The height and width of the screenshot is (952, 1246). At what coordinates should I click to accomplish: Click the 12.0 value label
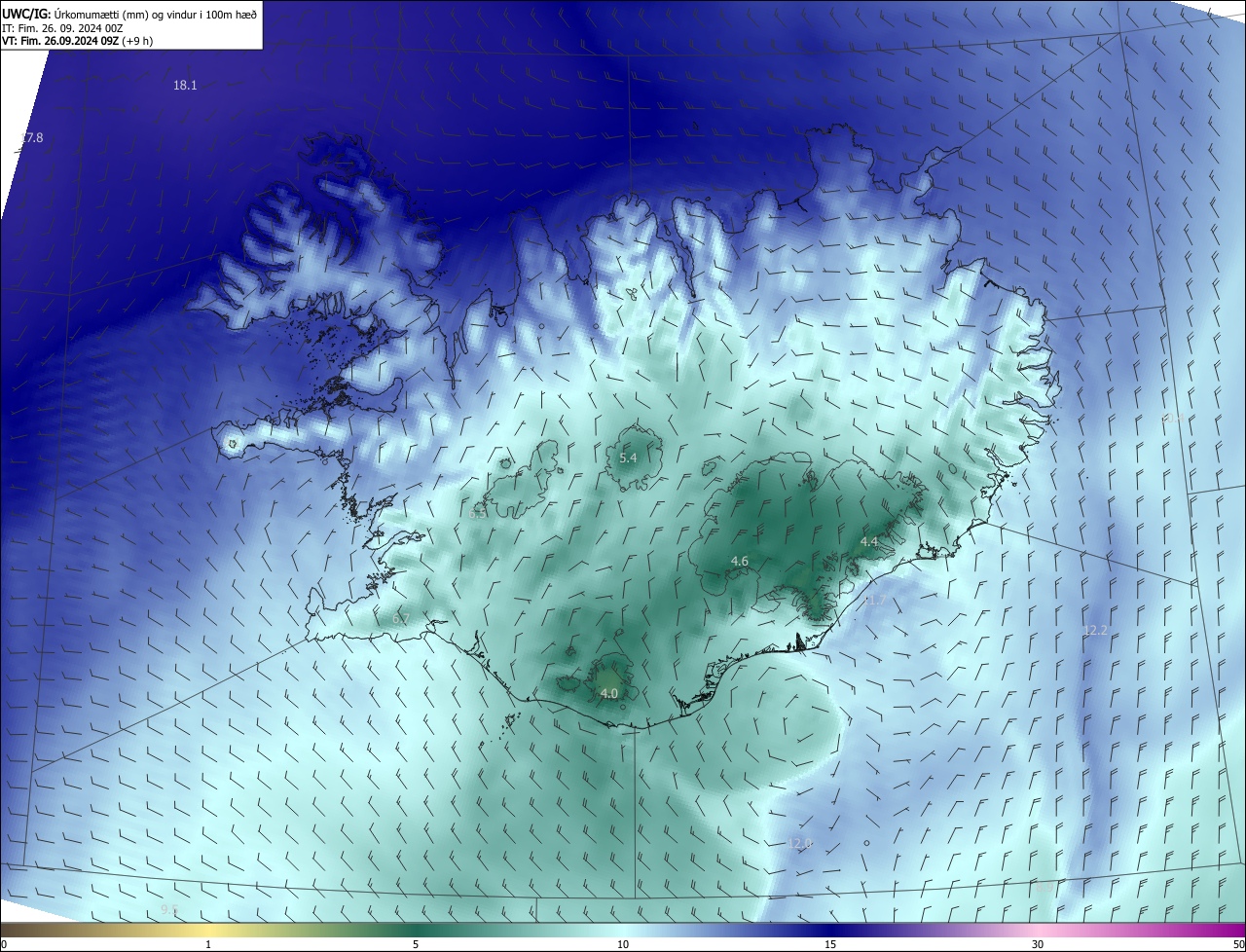800,844
